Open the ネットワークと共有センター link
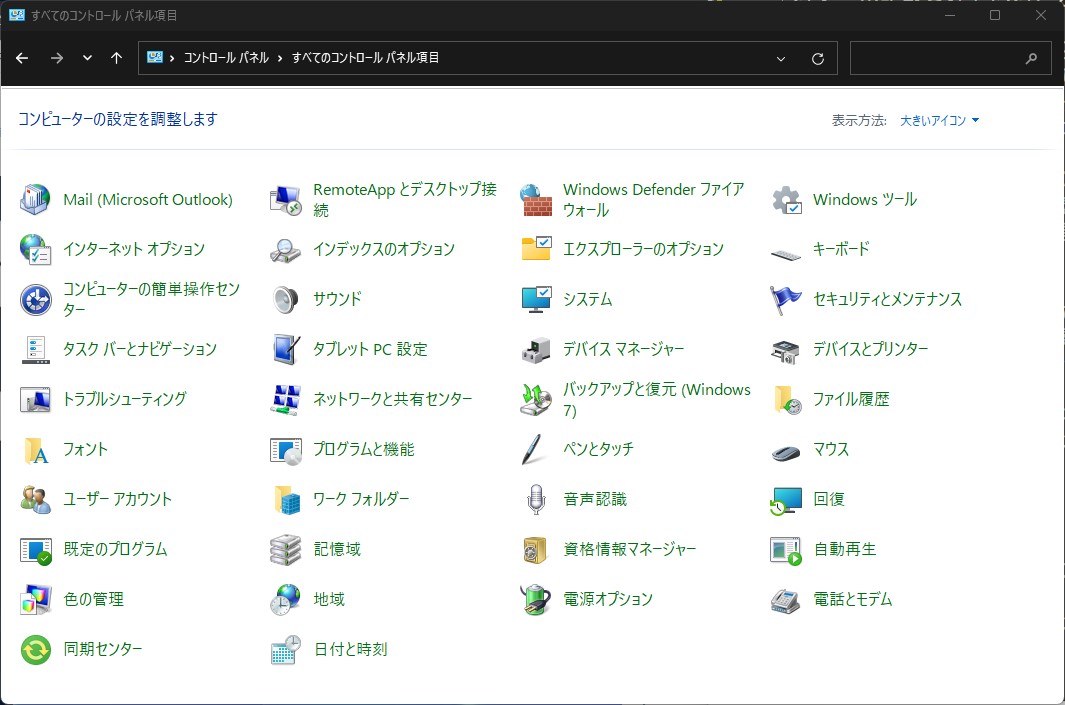Viewport: 1065px width, 705px height. 392,399
